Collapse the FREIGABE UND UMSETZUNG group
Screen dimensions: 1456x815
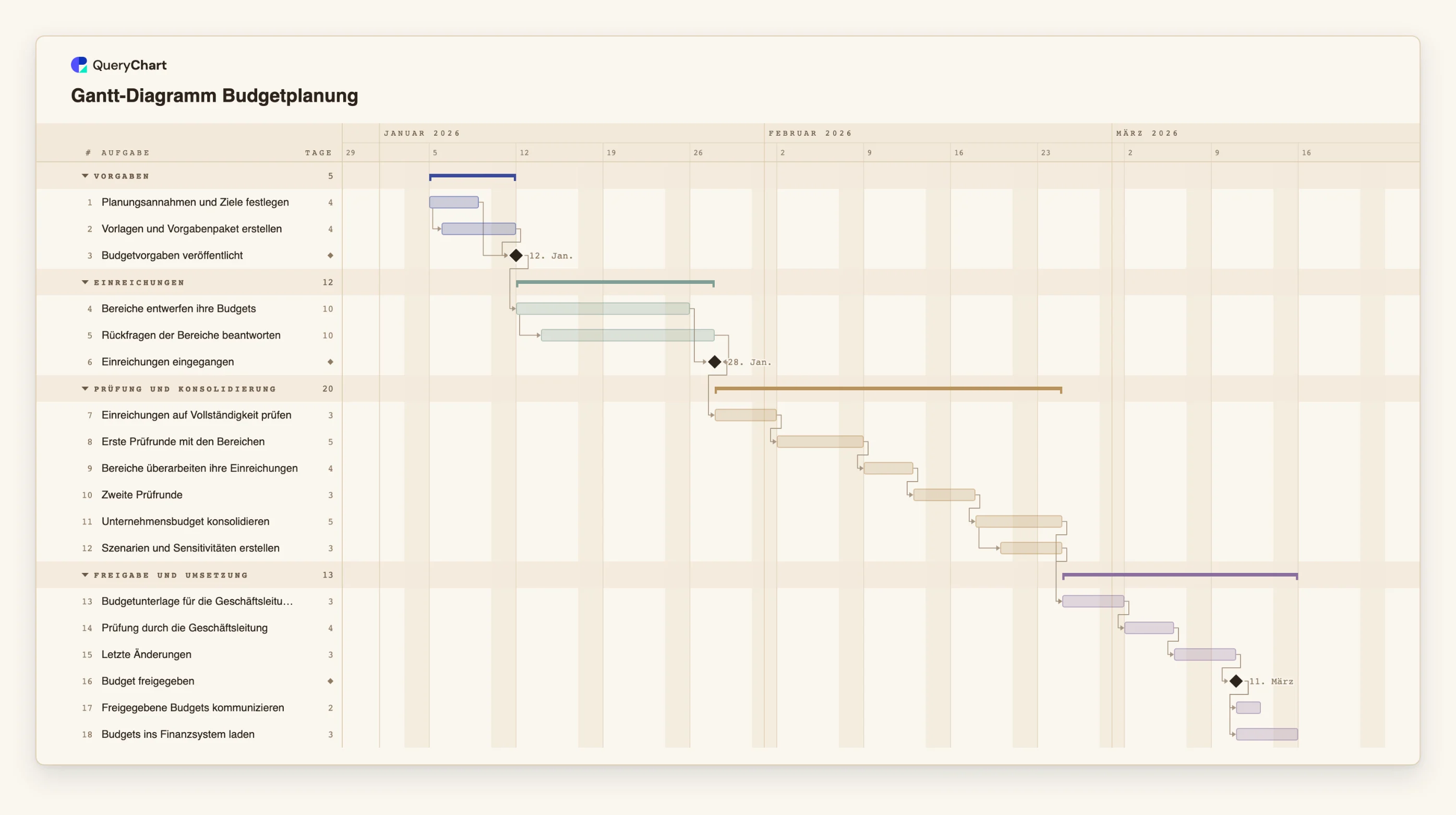click(x=86, y=575)
